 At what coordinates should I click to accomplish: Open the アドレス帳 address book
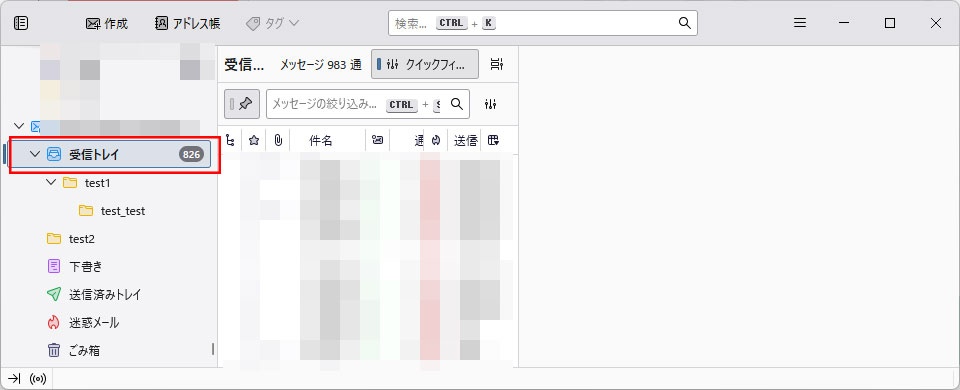187,24
